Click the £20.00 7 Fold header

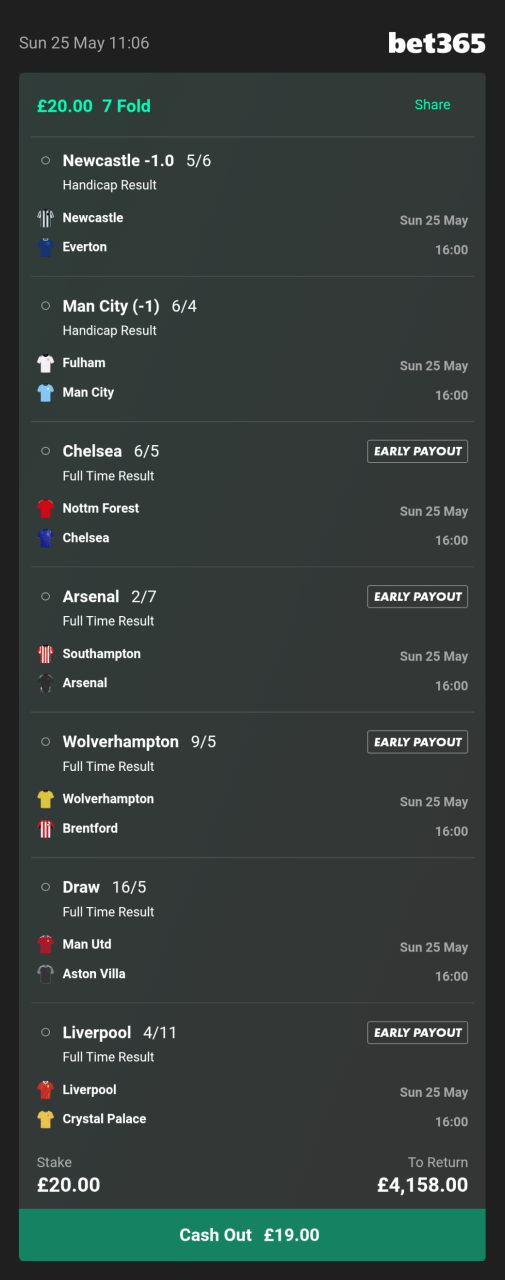[94, 105]
